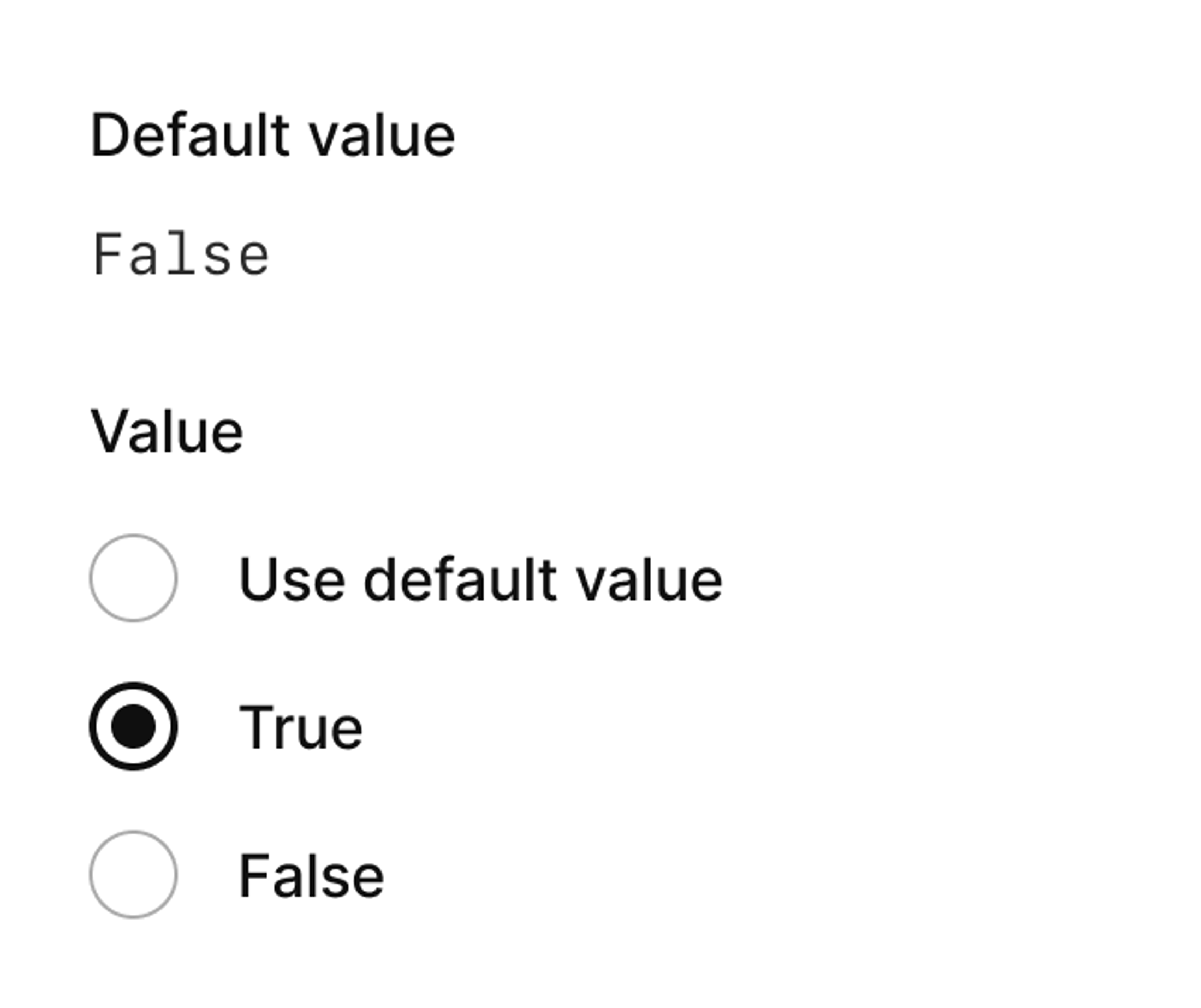1201x1008 pixels.
Task: Click the "Default value" heading
Action: point(273,135)
